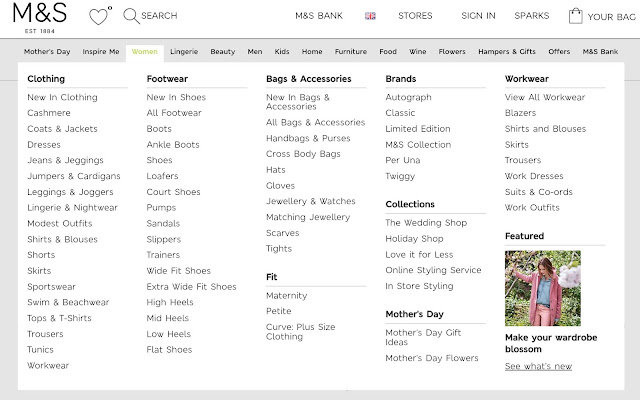This screenshot has height=400, width=640.
Task: Click the Sign In link
Action: [478, 16]
